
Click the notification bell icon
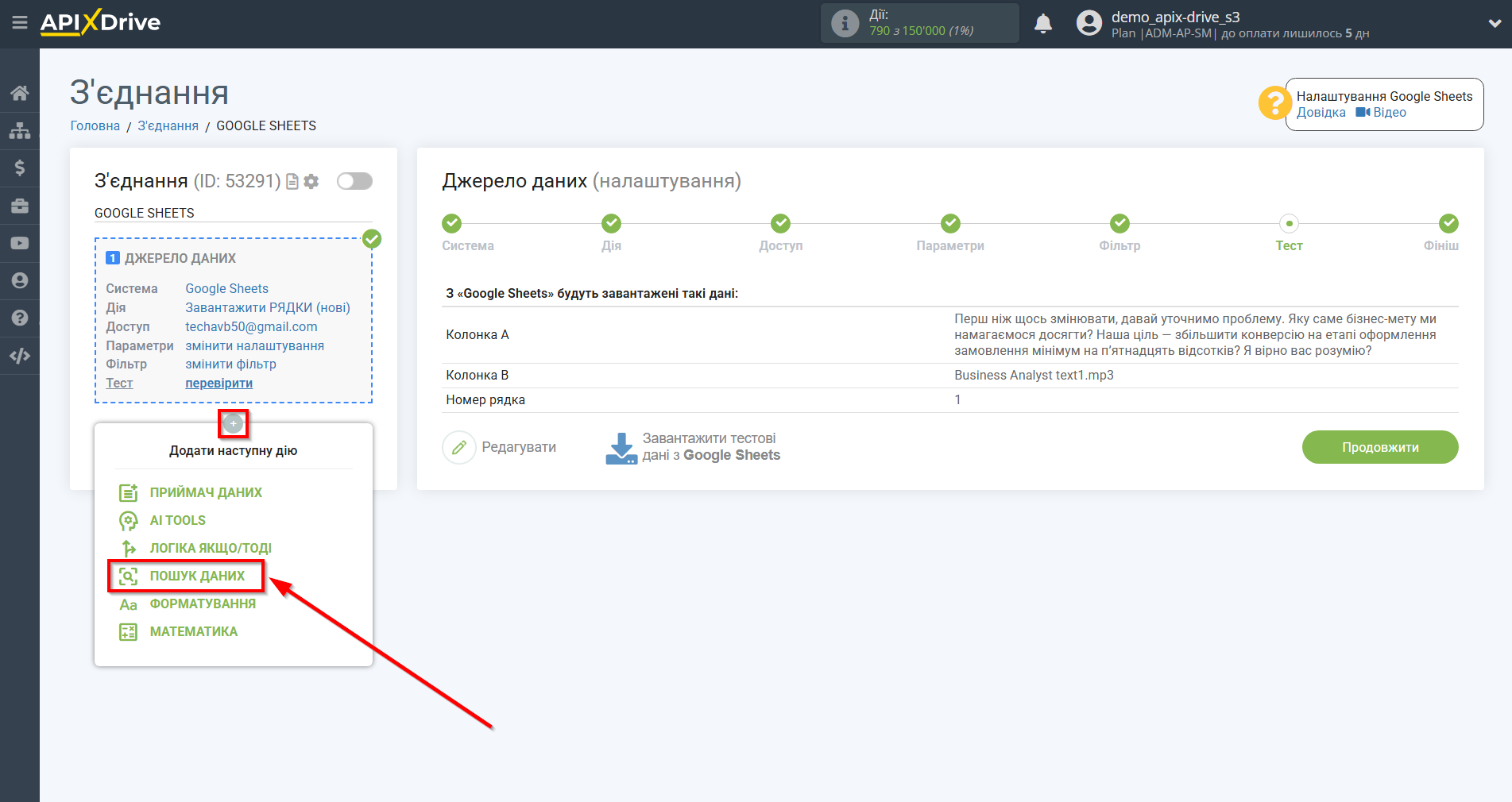[1042, 24]
